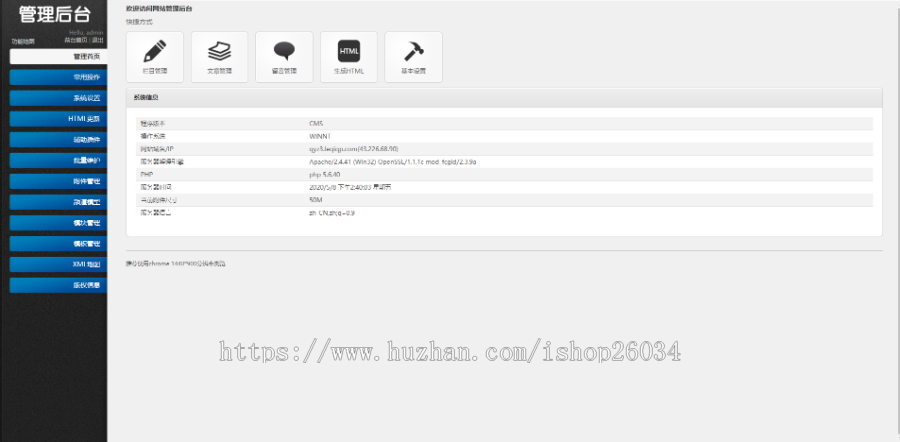Open the HTML更新 sidebar menu

[x=59, y=119]
